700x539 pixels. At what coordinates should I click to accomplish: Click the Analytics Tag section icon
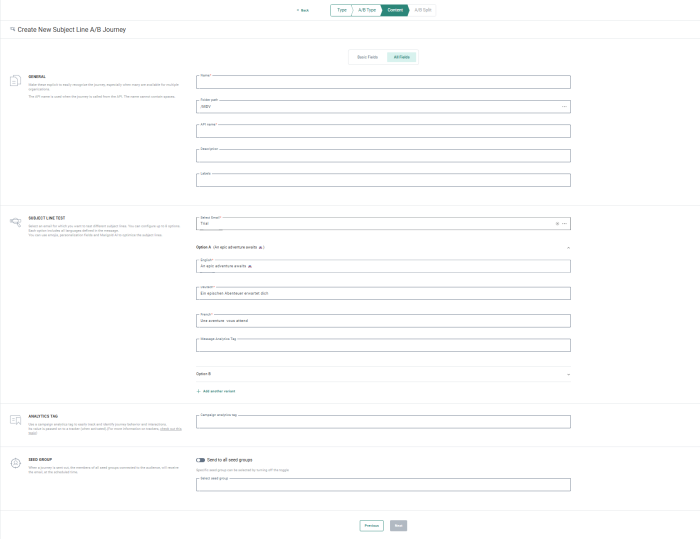[x=15, y=420]
